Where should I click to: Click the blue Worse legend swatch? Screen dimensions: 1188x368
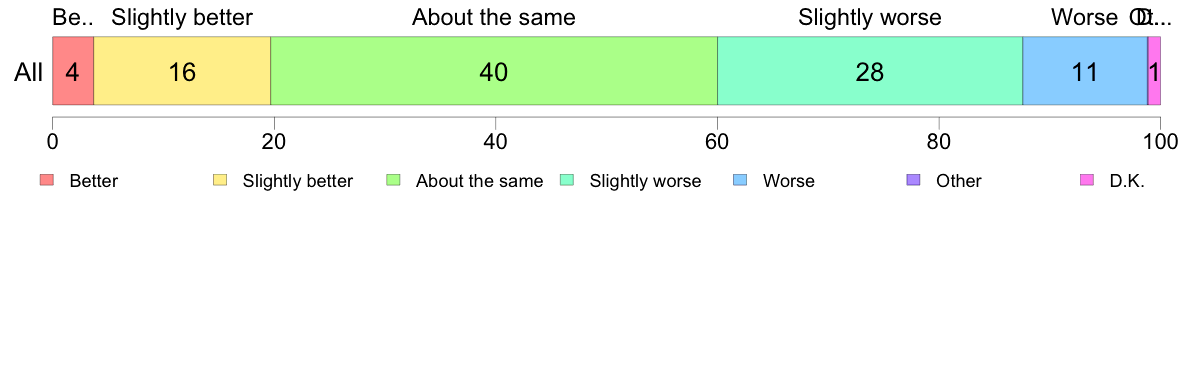click(740, 180)
